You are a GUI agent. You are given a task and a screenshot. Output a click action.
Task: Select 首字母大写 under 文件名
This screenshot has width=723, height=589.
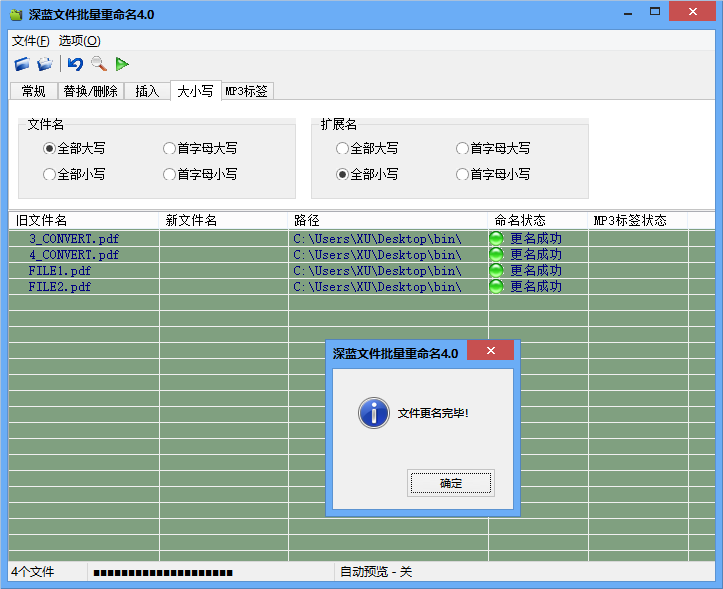[170, 149]
